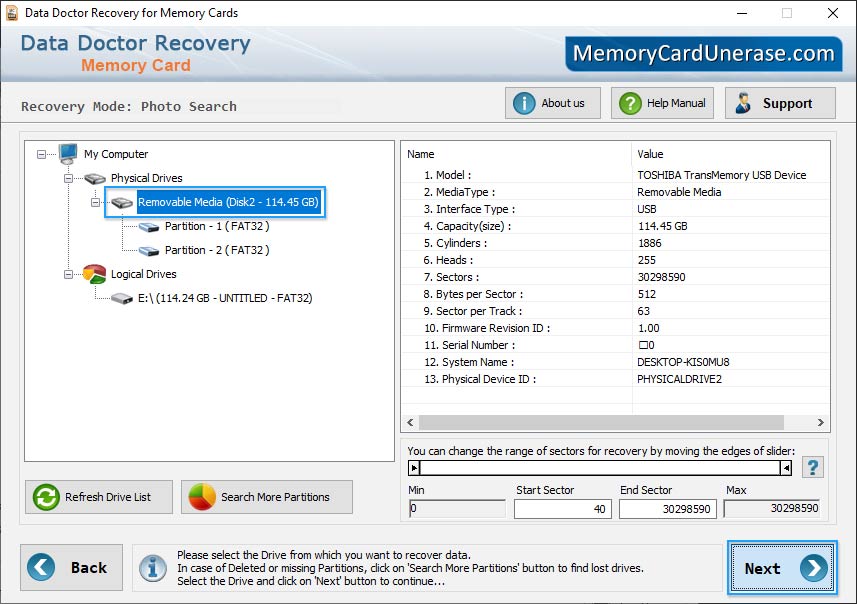Select the '4. Capacity(size) :' row
The image size is (857, 604).
click(615, 226)
